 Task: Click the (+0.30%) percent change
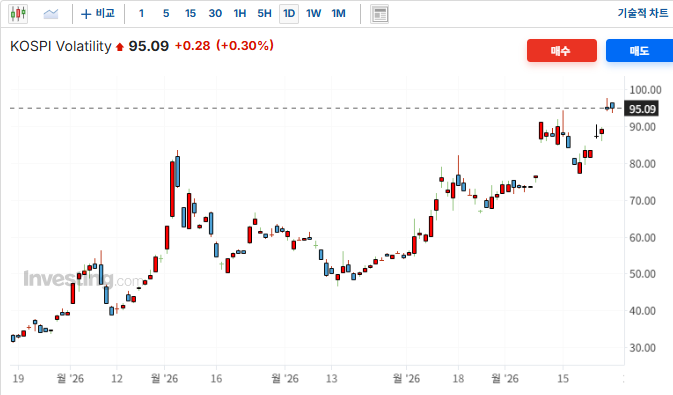pos(245,46)
